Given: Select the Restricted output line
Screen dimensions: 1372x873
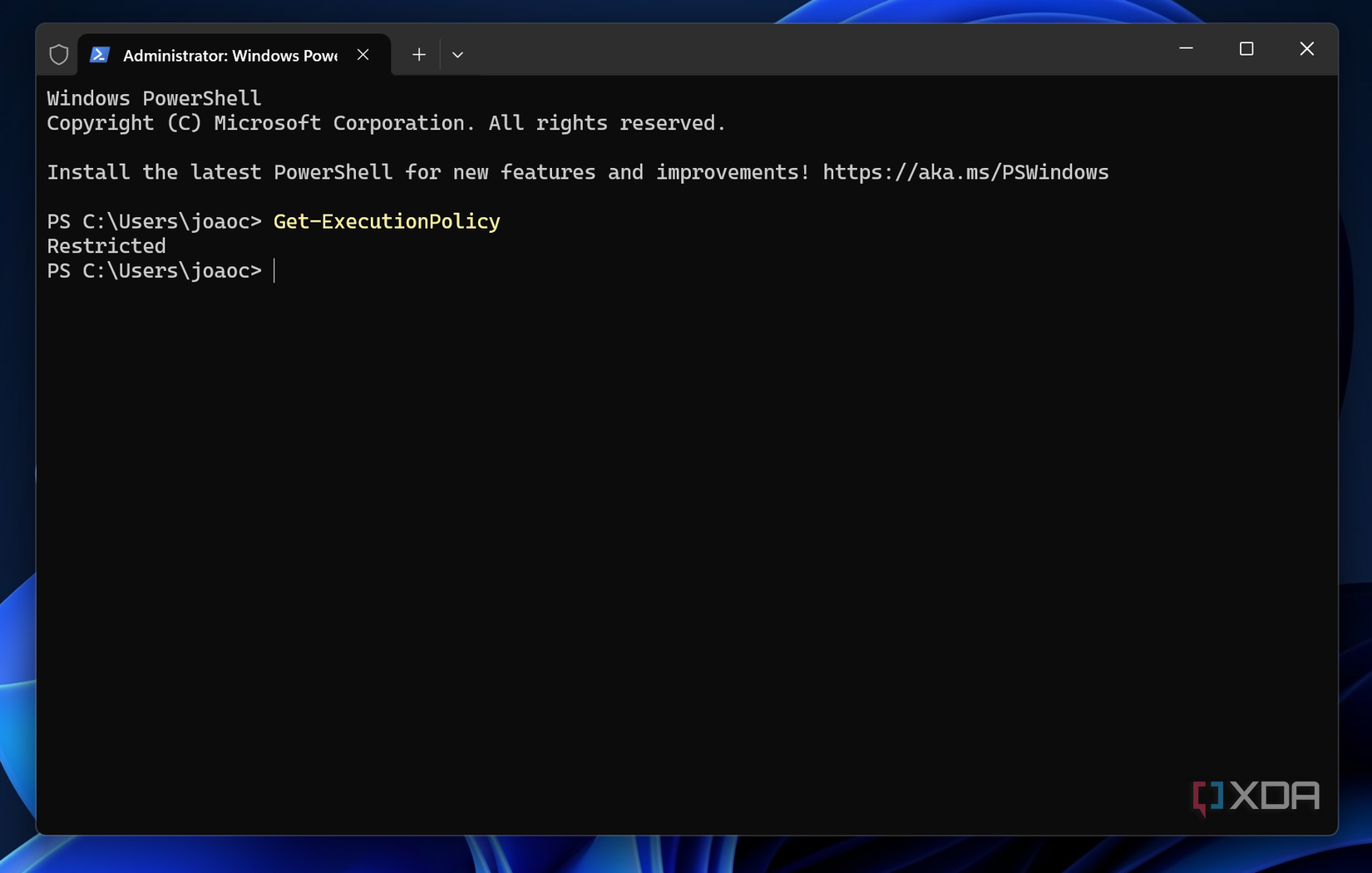Looking at the screenshot, I should pyautogui.click(x=106, y=245).
